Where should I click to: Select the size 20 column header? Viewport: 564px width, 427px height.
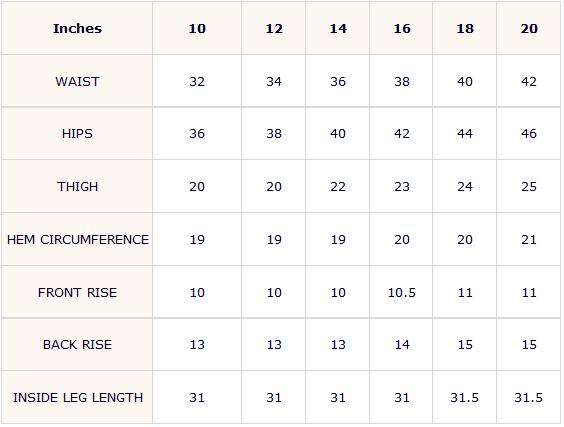[x=529, y=28]
